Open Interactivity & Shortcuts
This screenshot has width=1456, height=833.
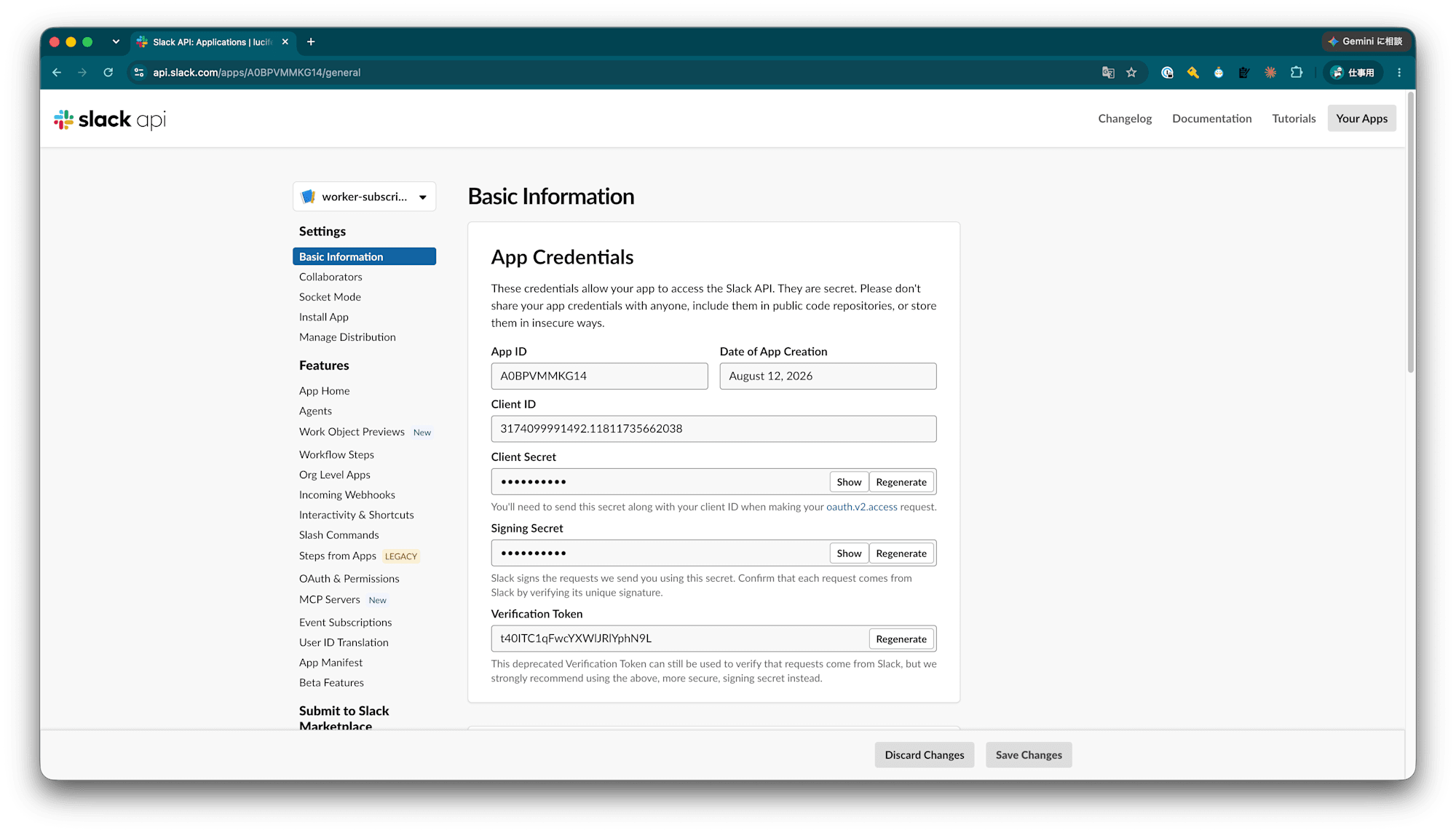[x=357, y=515]
